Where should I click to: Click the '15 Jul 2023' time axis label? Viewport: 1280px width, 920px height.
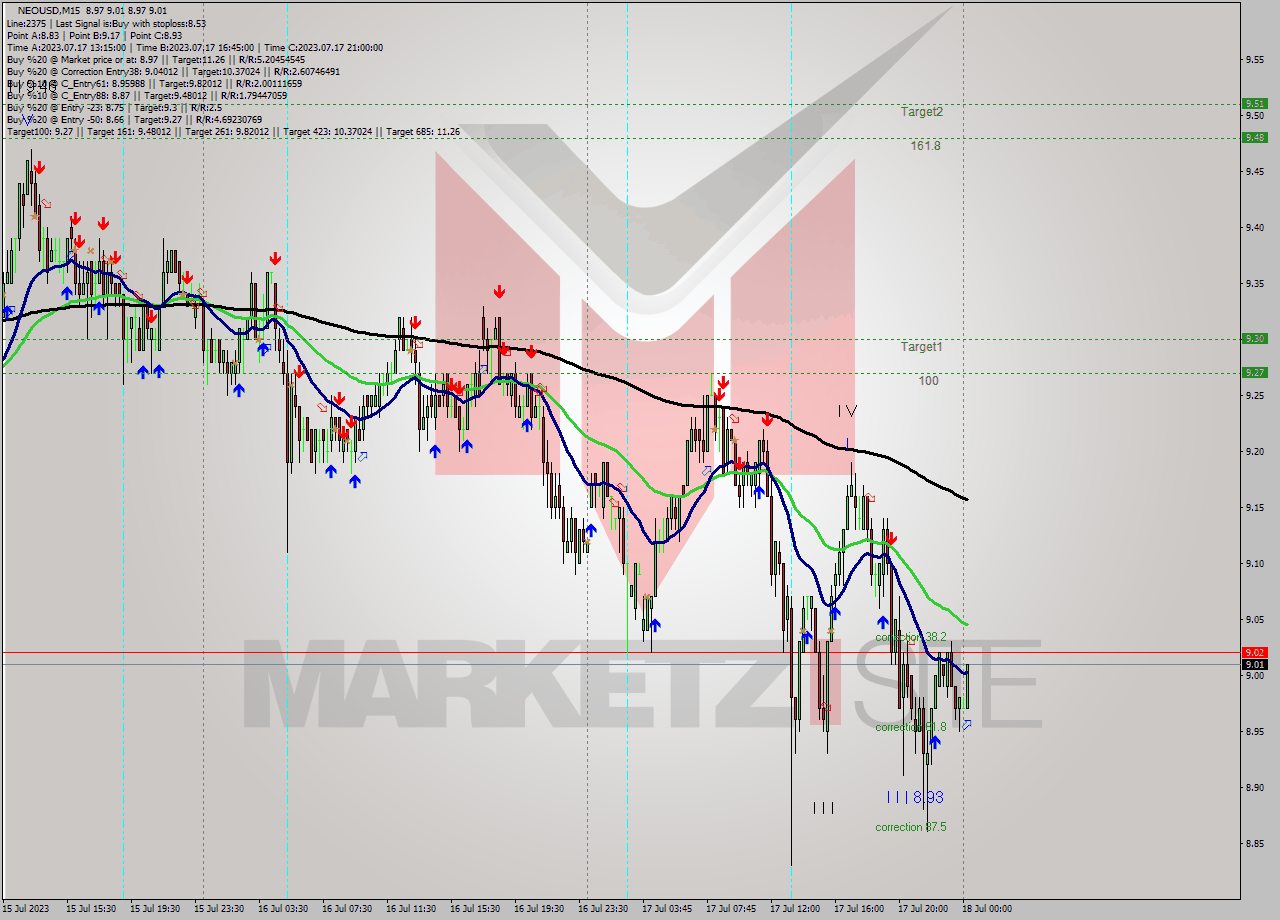click(x=25, y=909)
